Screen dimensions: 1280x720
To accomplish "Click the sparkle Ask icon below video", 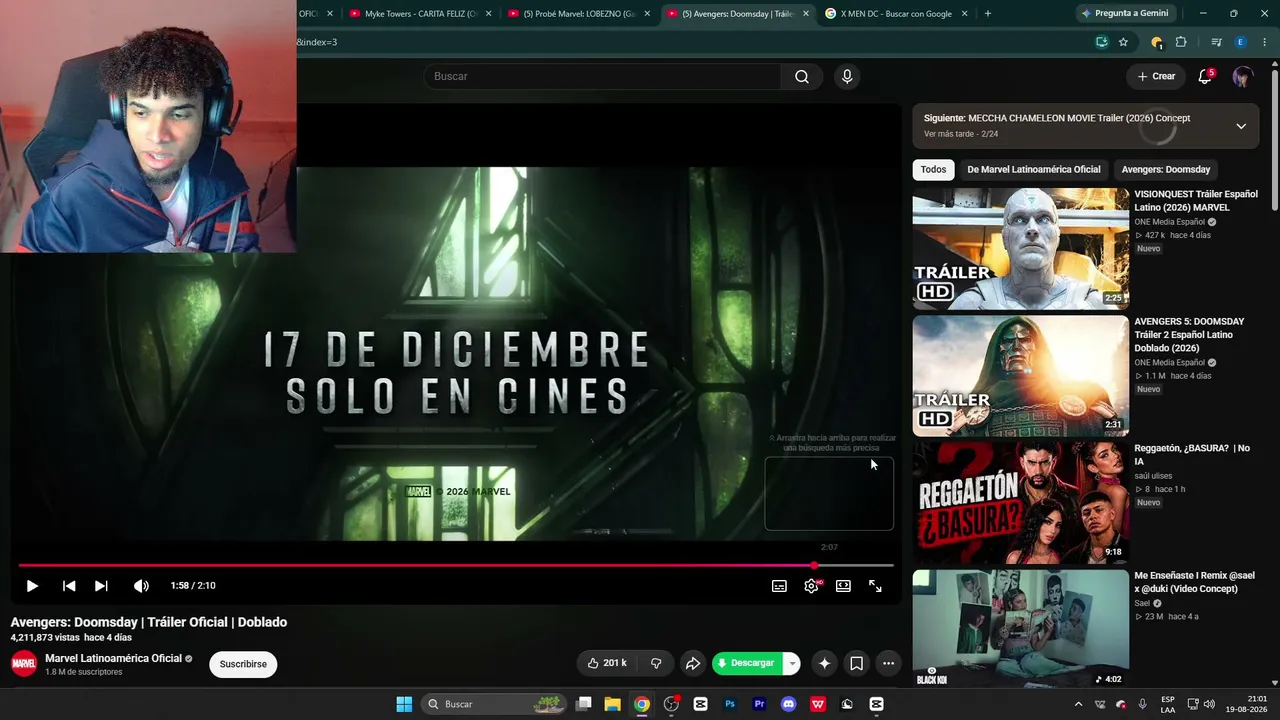I will [824, 663].
